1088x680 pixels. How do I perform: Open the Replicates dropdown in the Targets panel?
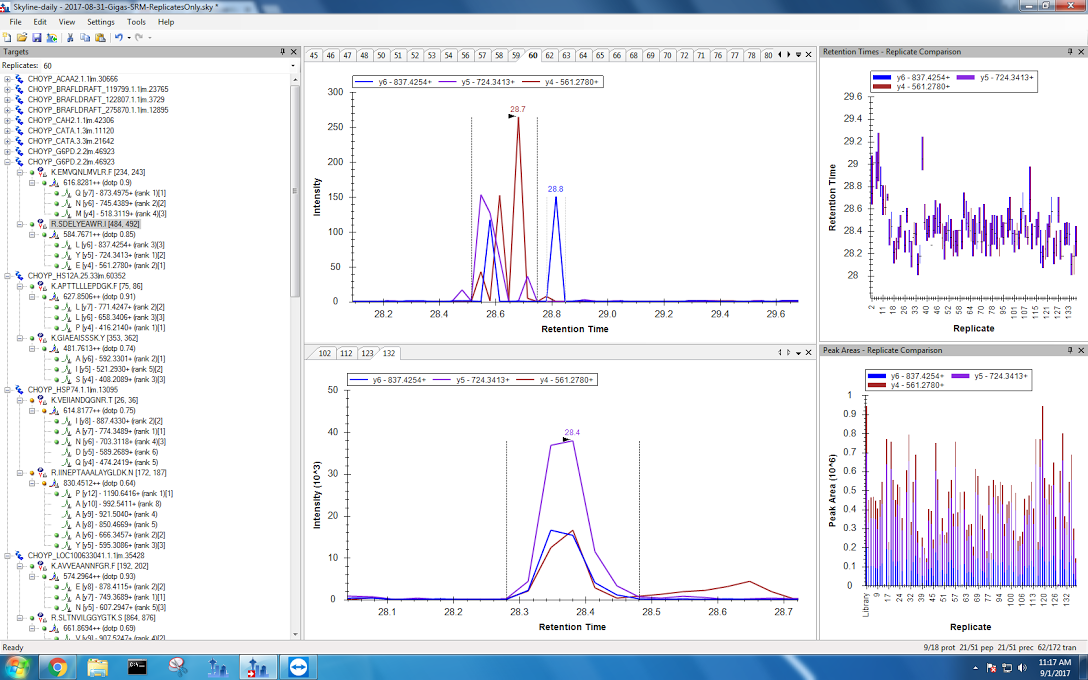pyautogui.click(x=292, y=65)
